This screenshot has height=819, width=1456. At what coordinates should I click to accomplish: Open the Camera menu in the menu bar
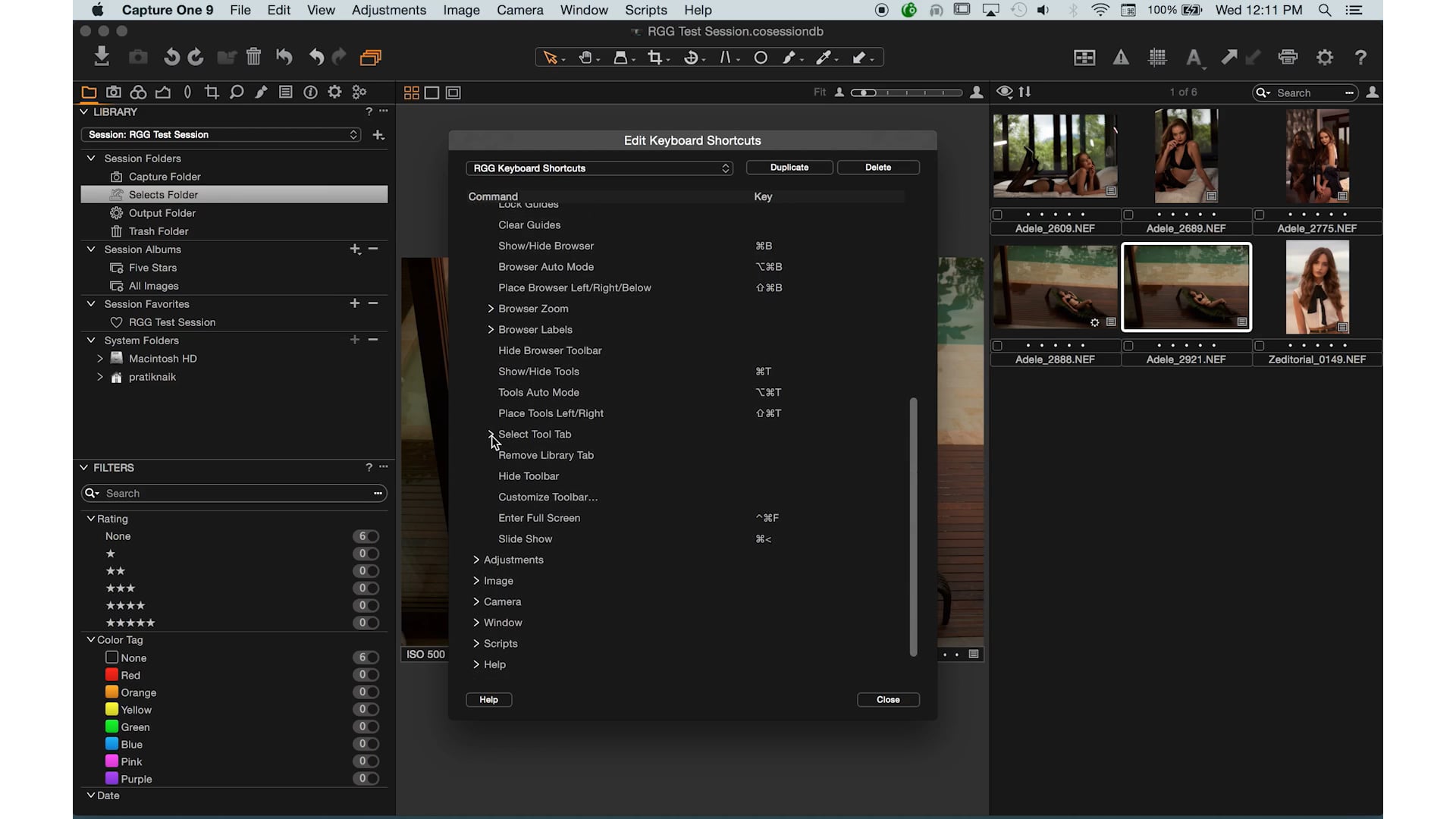pyautogui.click(x=520, y=10)
